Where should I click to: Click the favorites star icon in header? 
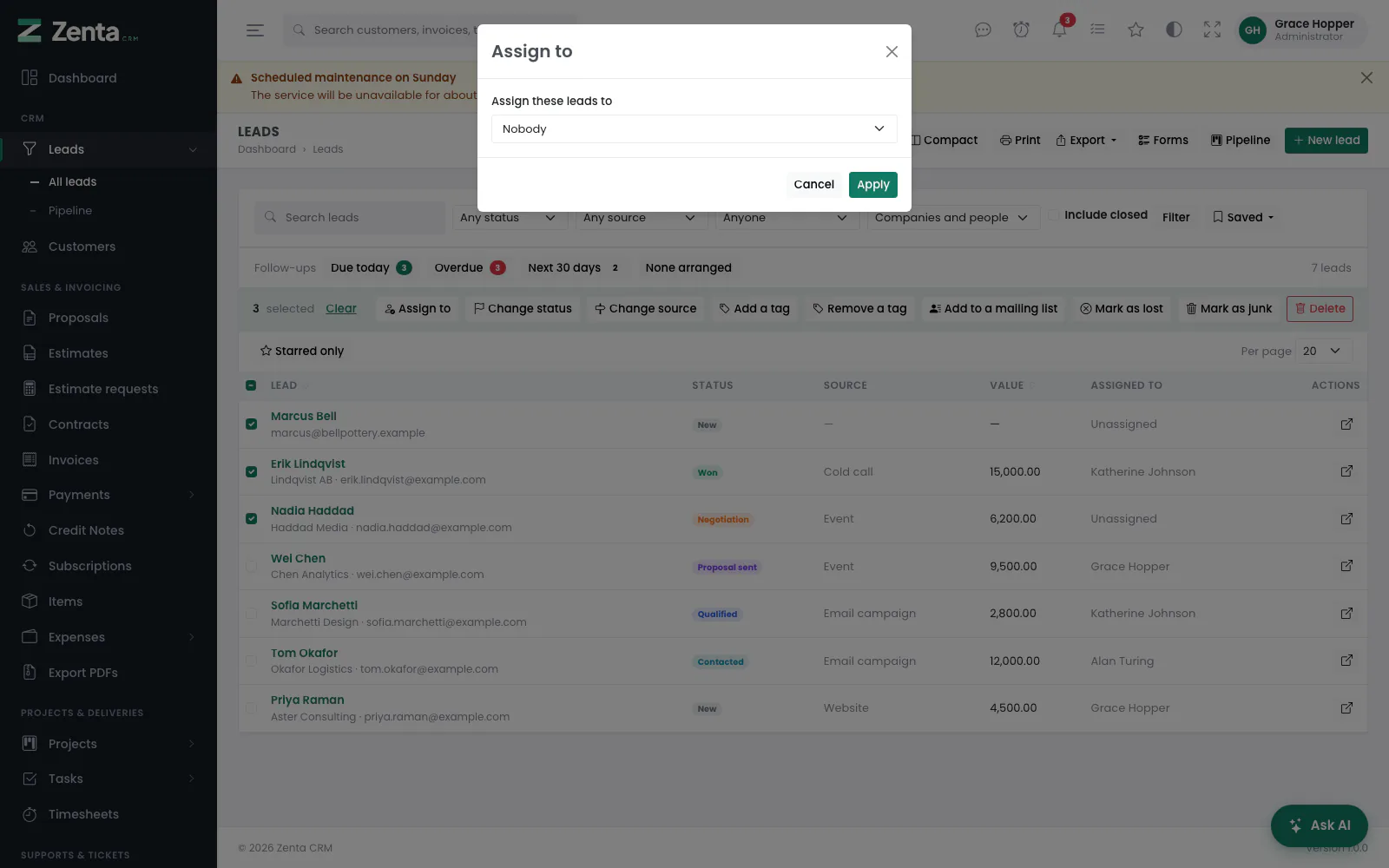[1136, 30]
